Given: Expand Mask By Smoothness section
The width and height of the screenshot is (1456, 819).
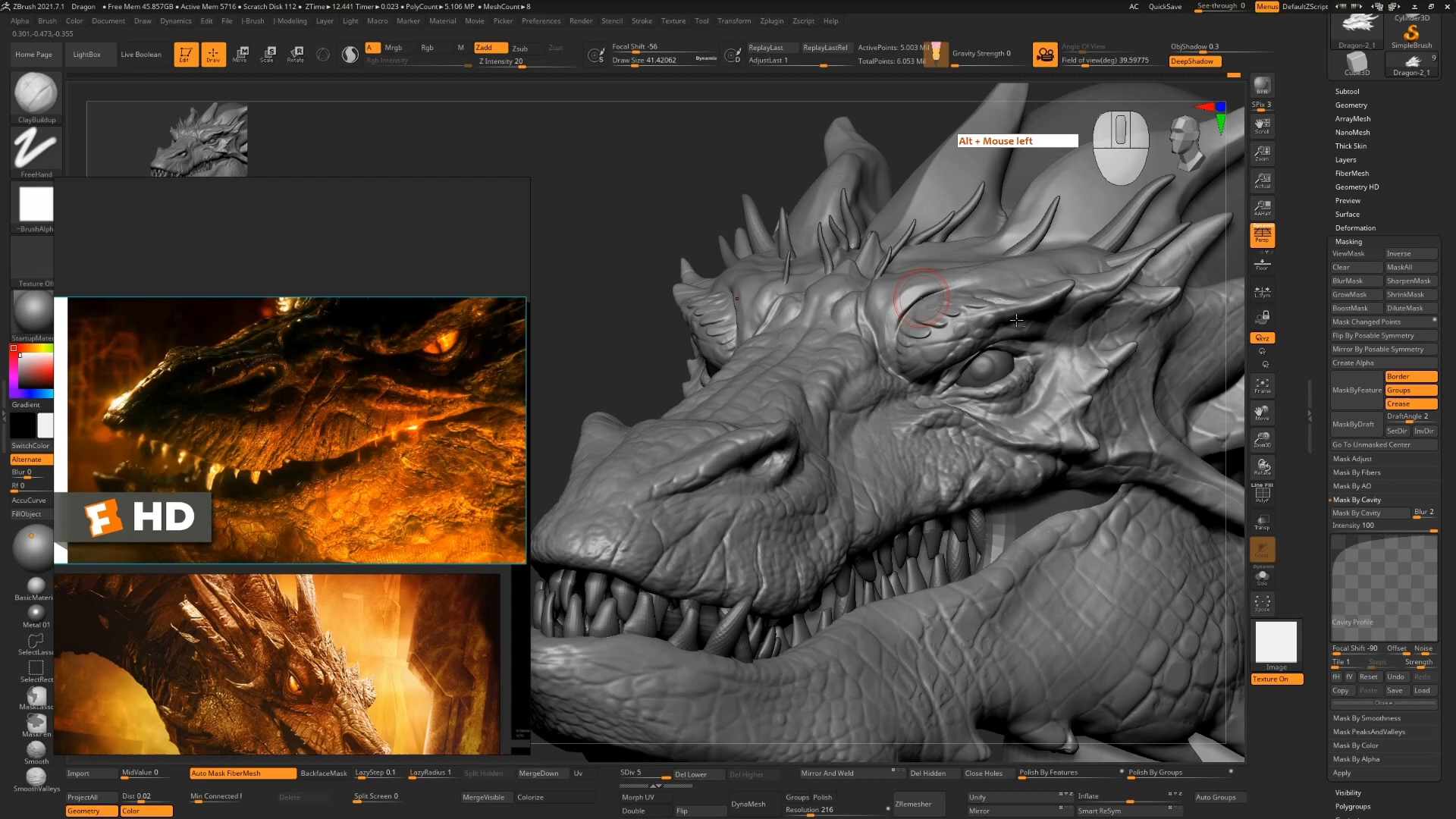Looking at the screenshot, I should click(x=1367, y=718).
